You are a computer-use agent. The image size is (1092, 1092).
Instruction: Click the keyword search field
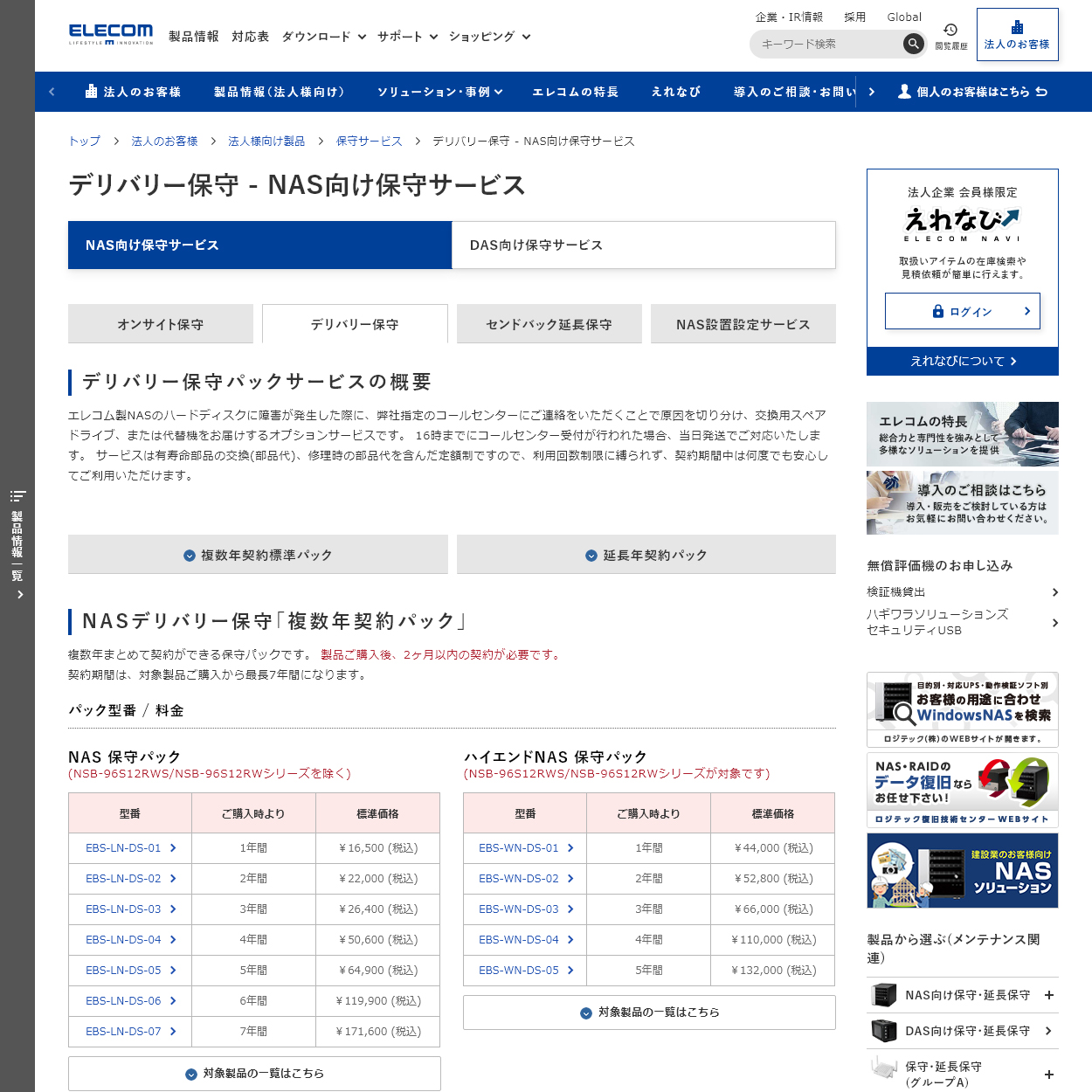[826, 44]
